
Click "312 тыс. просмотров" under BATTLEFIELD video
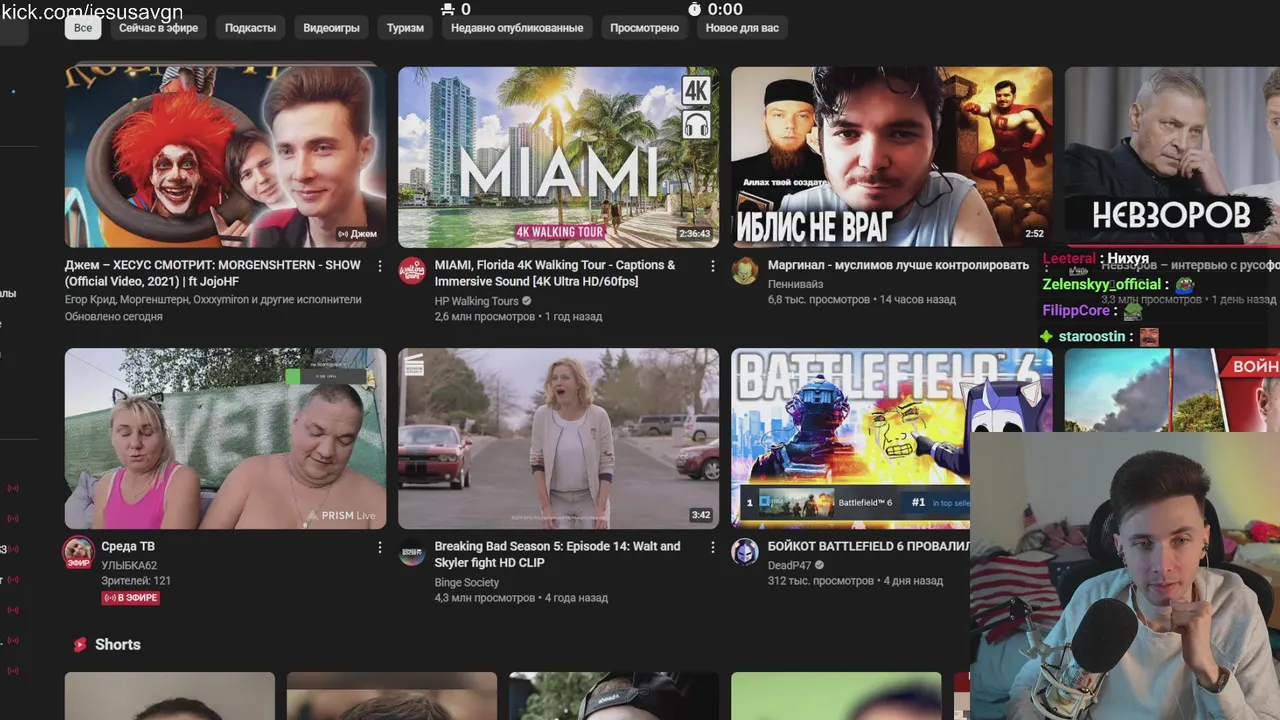tap(821, 580)
